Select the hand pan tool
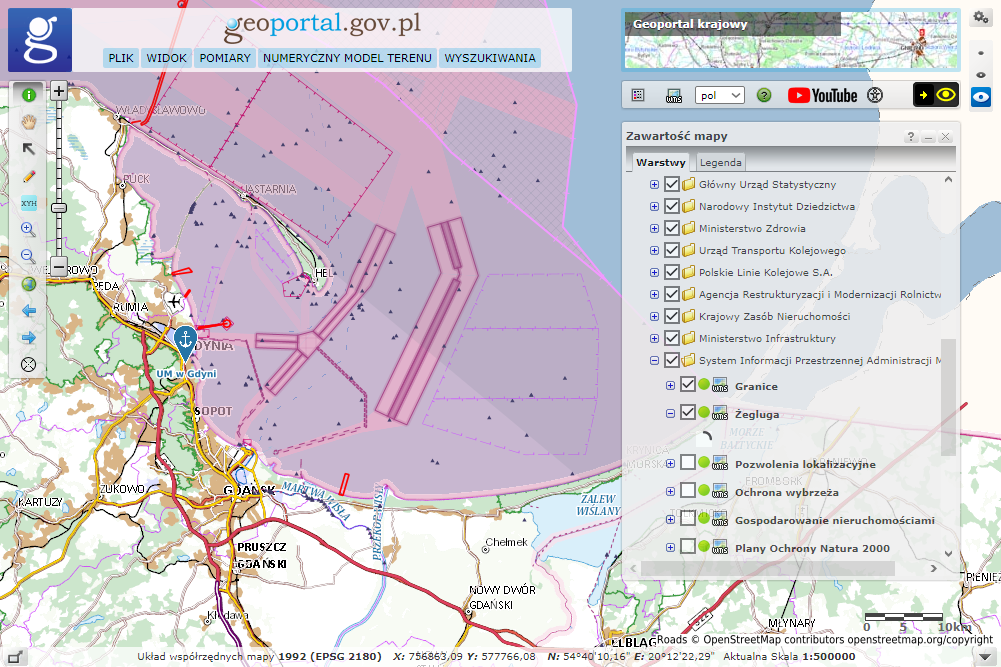Image resolution: width=1001 pixels, height=667 pixels. click(x=29, y=122)
